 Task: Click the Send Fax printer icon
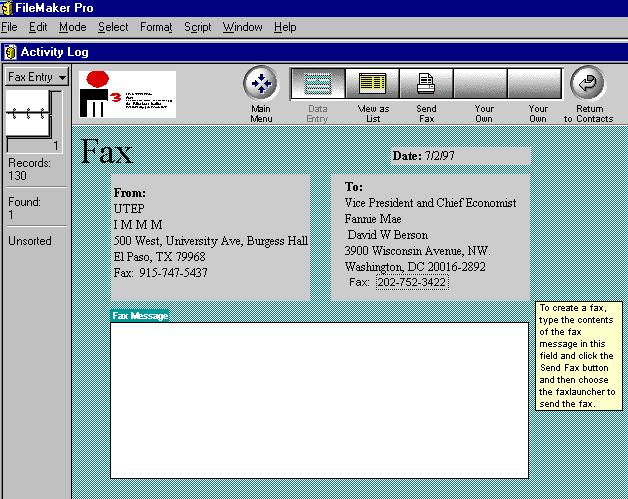[426, 83]
